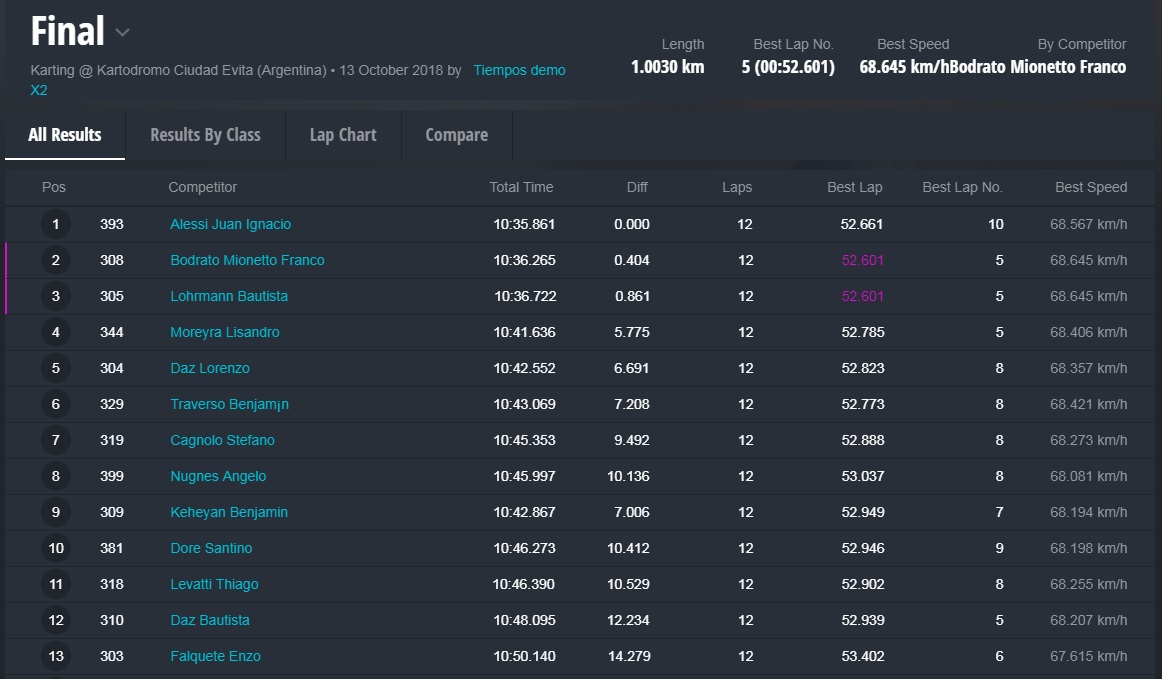Open the Tiempos demo X2 link

[x=519, y=71]
